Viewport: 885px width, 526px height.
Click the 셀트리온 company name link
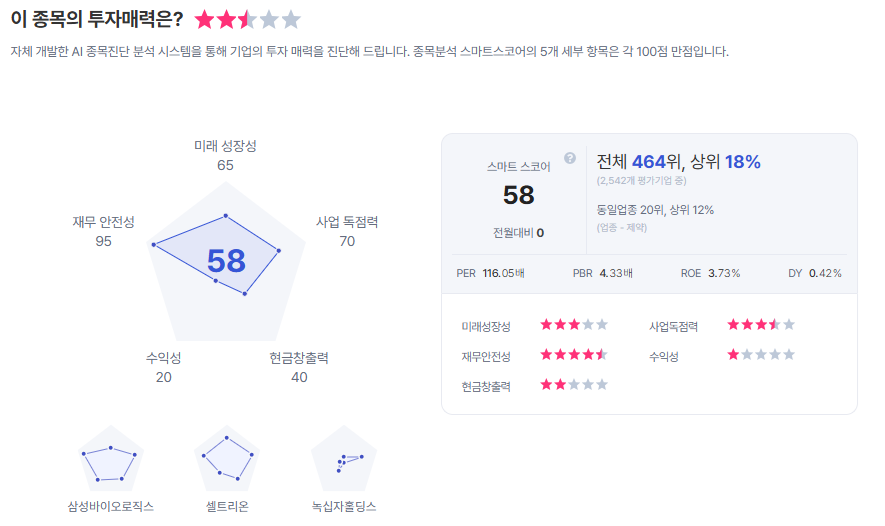pyautogui.click(x=227, y=506)
